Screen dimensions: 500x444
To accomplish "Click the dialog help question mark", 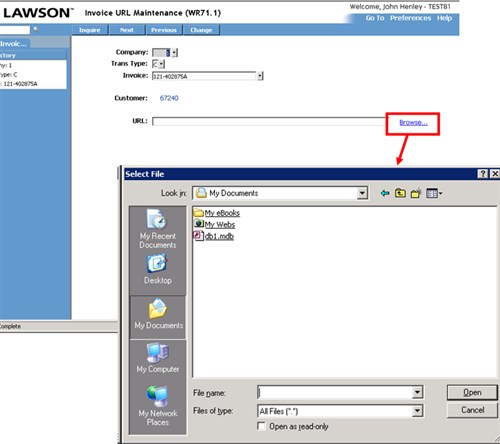I will coord(483,174).
